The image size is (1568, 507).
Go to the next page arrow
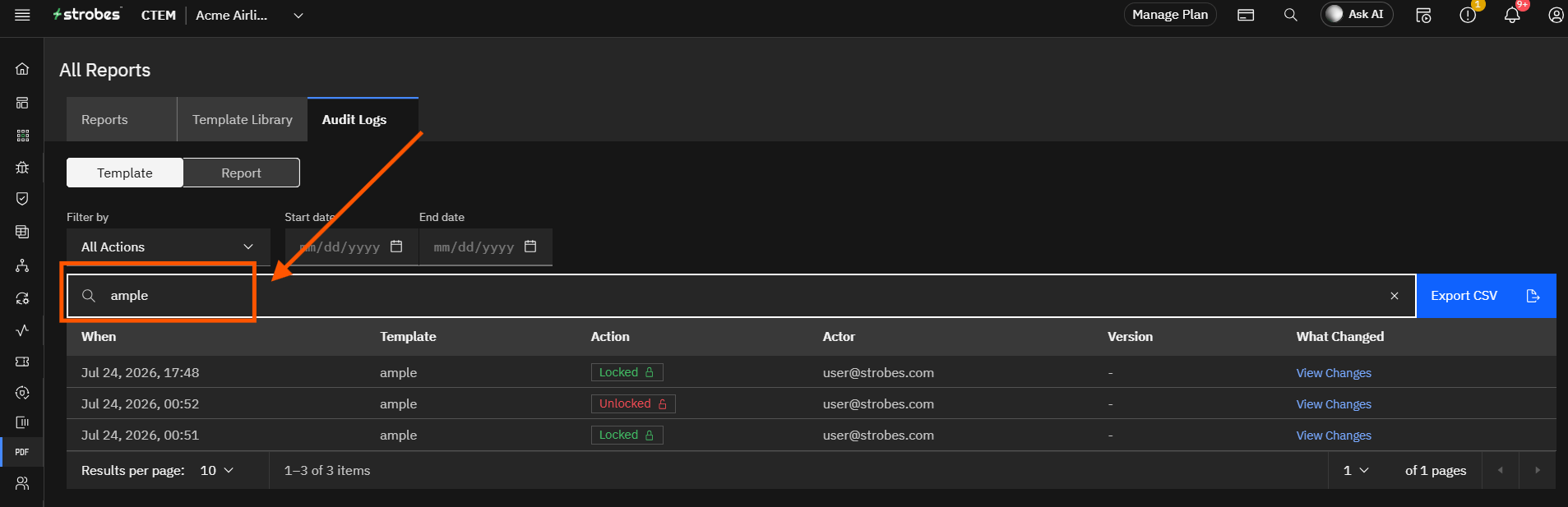pos(1538,470)
